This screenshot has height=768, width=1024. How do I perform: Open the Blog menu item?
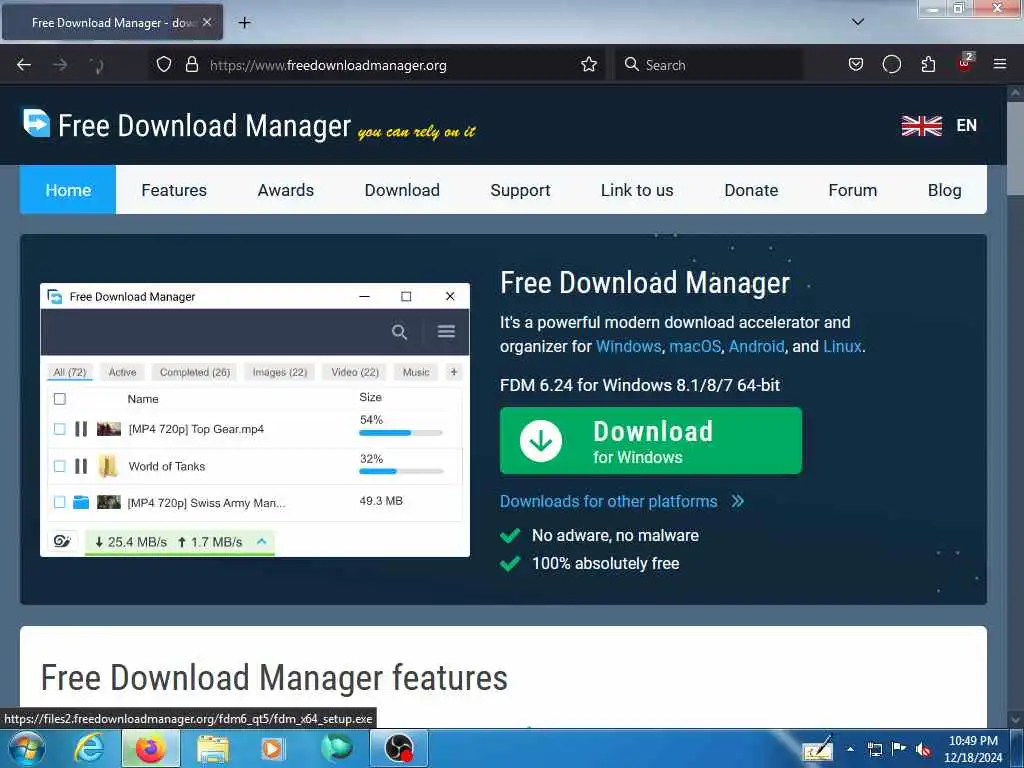tap(944, 190)
